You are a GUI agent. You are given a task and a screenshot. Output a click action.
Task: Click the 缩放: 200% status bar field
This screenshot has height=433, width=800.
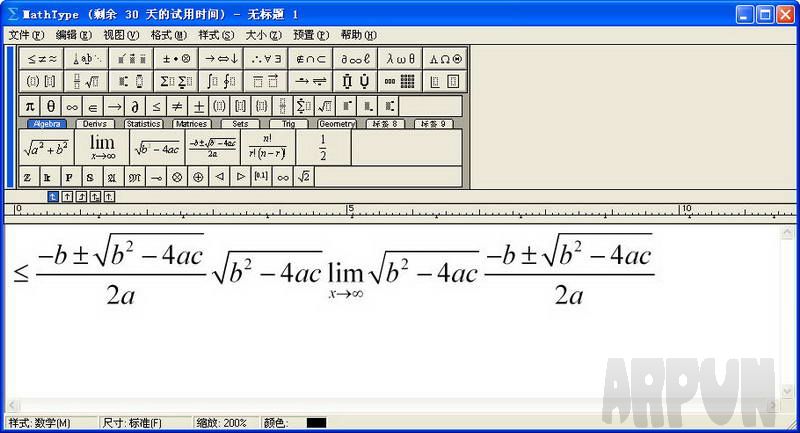(x=226, y=423)
